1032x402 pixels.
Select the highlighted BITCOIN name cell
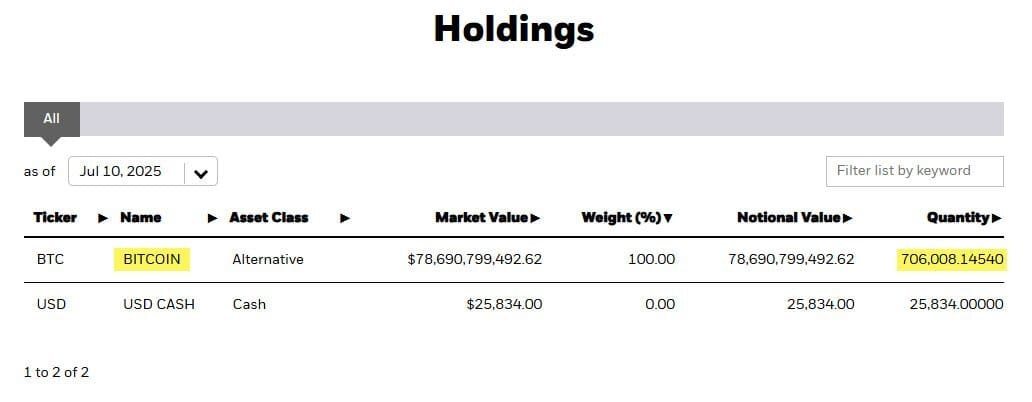point(152,259)
